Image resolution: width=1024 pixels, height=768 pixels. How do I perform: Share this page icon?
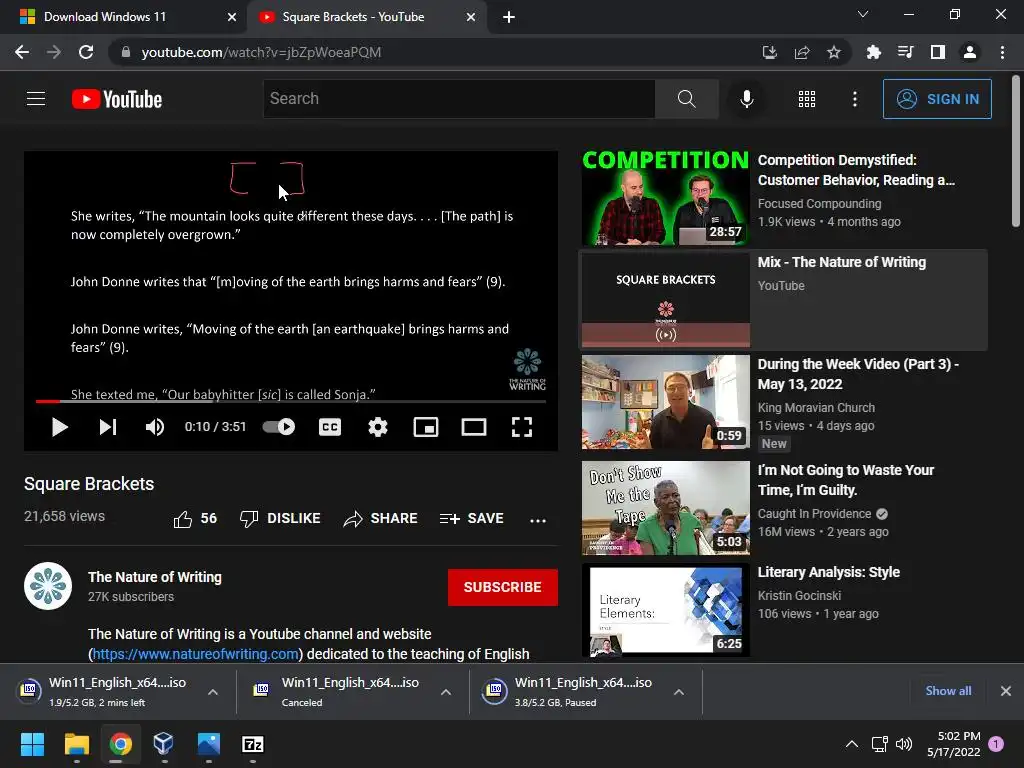[x=802, y=52]
